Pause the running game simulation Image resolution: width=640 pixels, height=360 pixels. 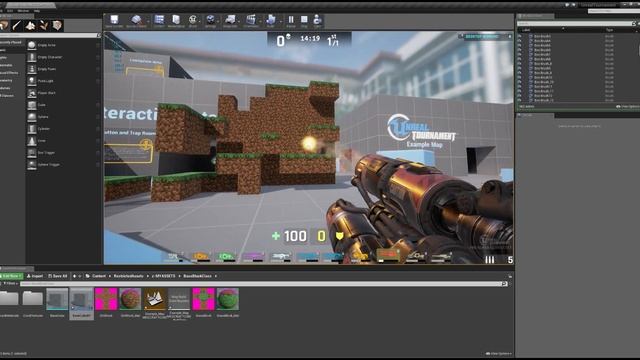pyautogui.click(x=291, y=20)
